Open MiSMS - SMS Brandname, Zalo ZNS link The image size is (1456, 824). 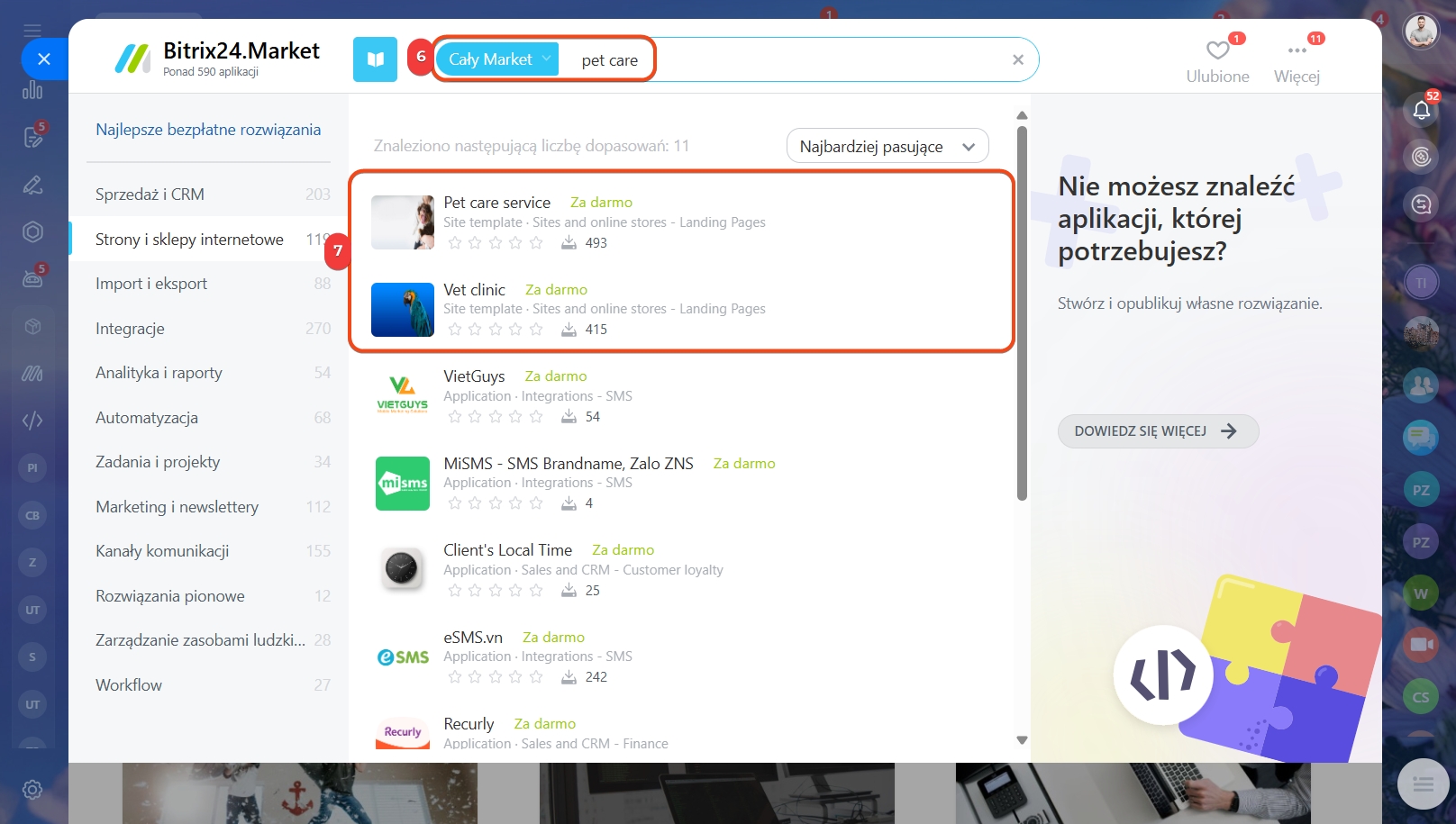tap(569, 464)
